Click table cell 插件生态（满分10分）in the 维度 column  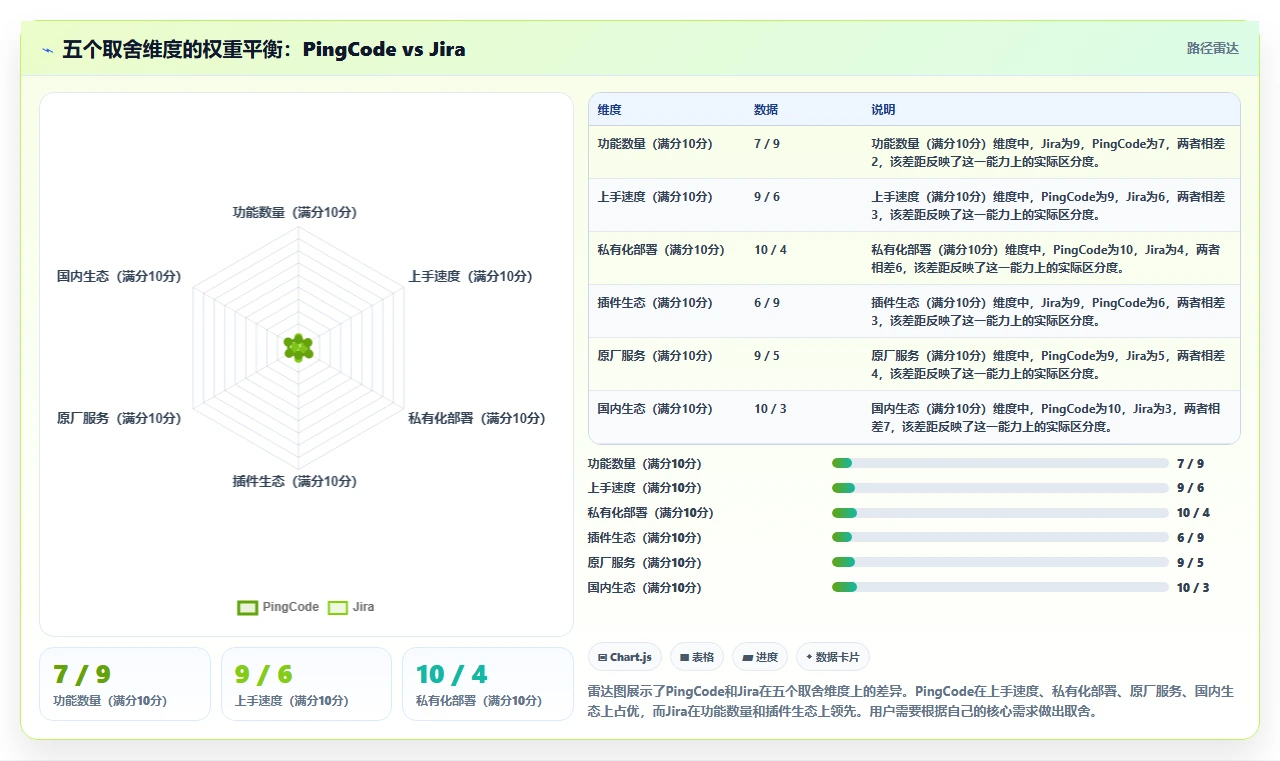(655, 303)
